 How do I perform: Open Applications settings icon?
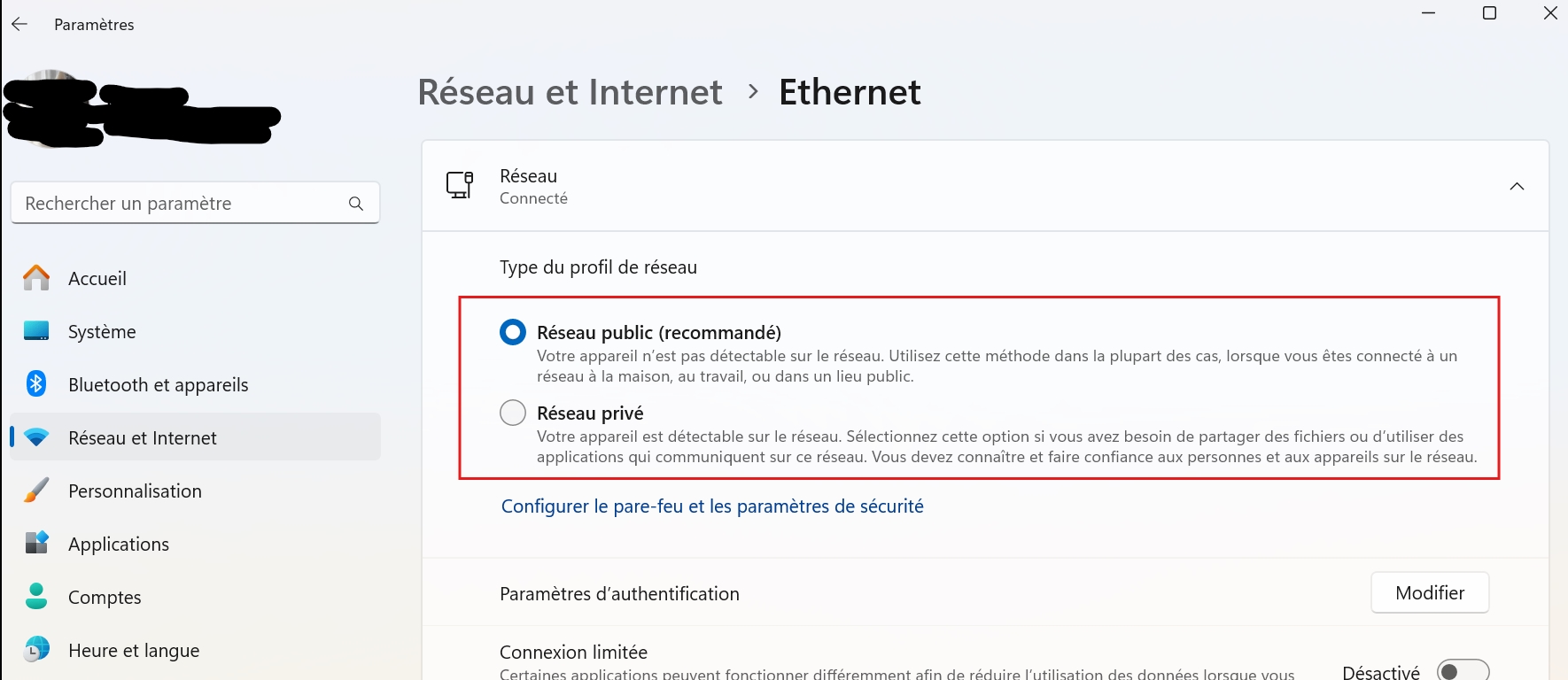(35, 543)
